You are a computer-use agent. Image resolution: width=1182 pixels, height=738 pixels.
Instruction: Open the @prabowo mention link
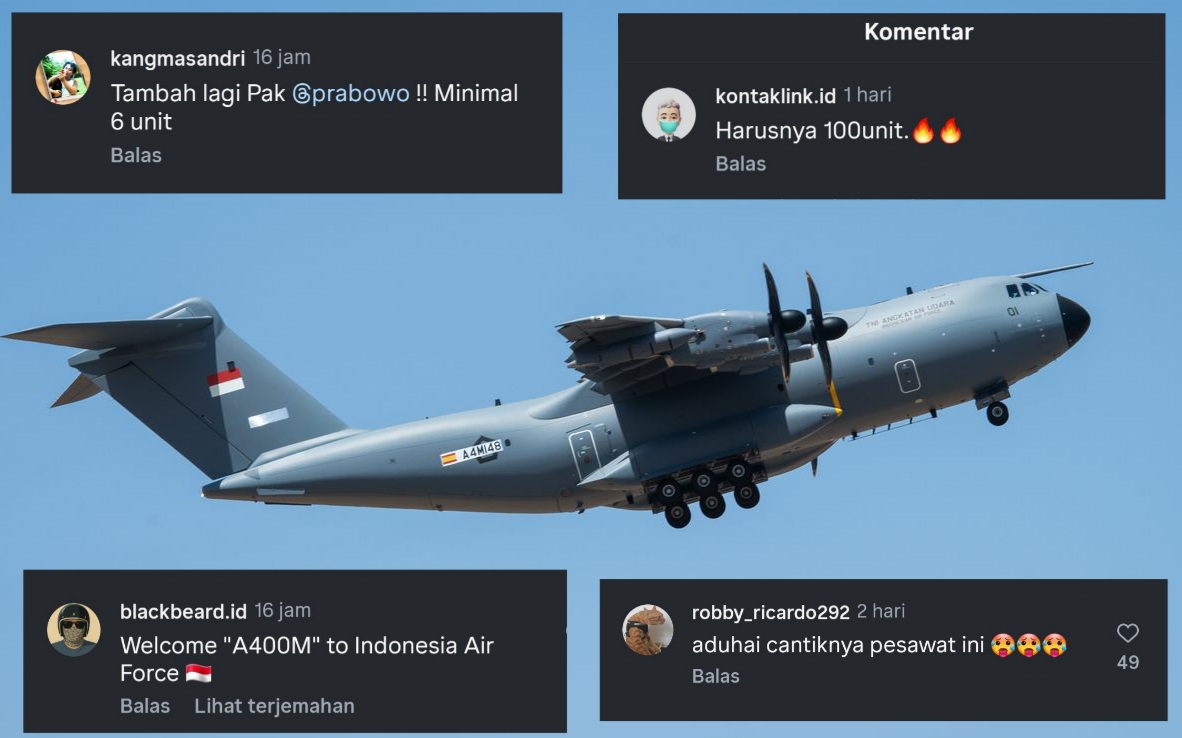point(351,93)
